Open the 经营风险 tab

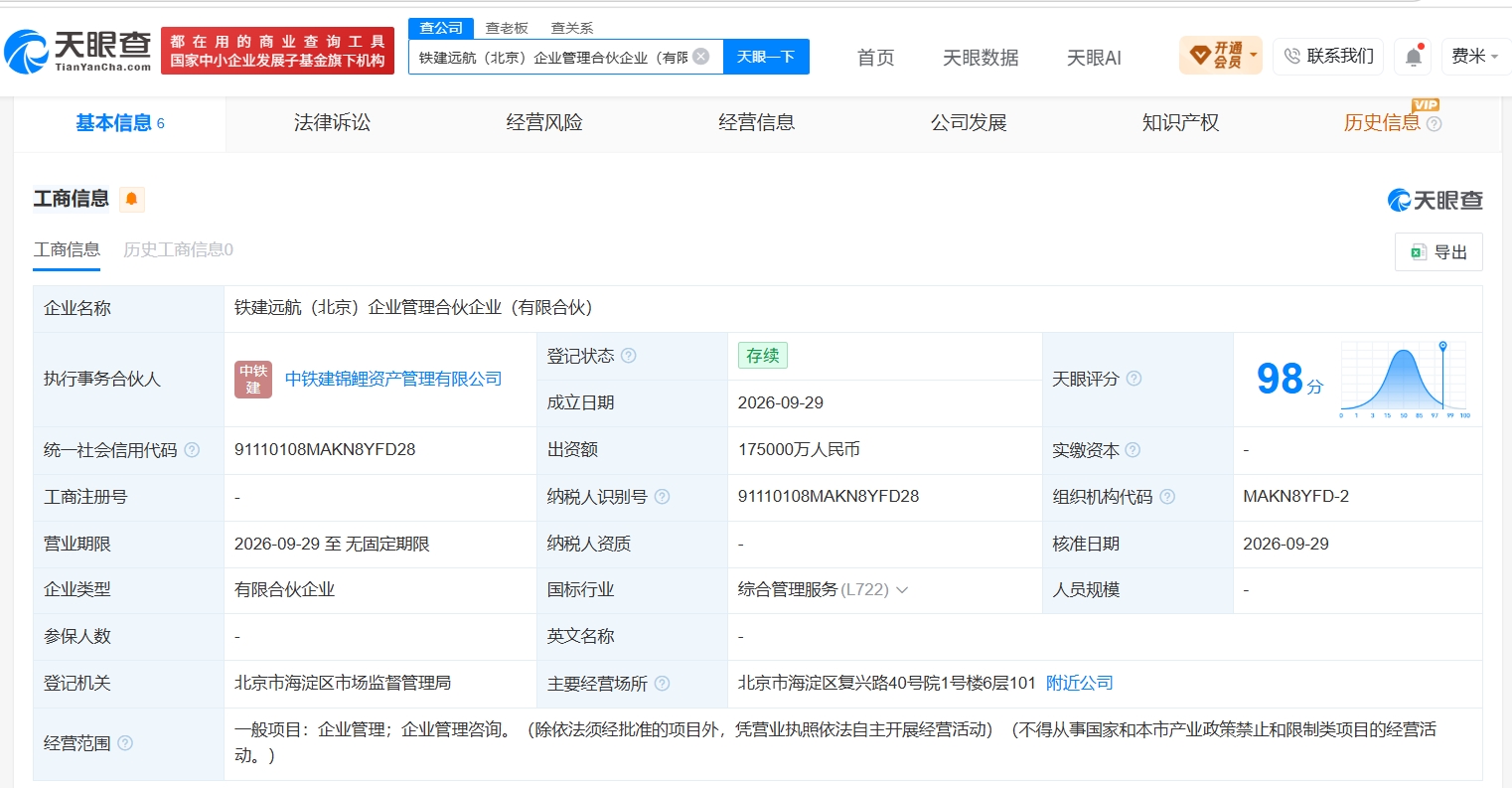544,123
